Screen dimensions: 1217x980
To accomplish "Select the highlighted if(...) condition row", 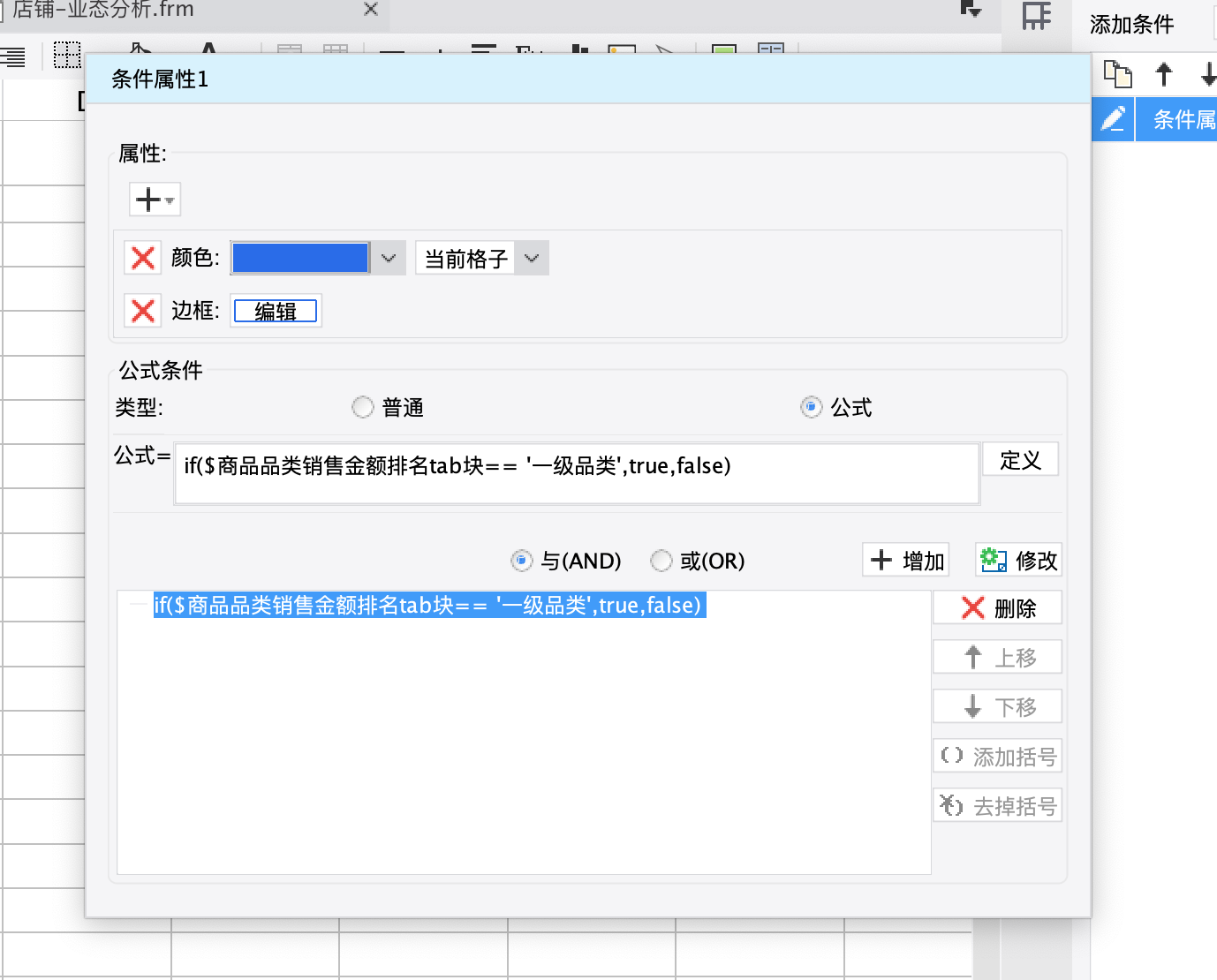I will tap(429, 605).
